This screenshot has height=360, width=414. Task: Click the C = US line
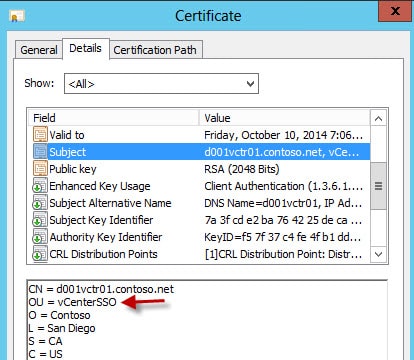pos(45,354)
